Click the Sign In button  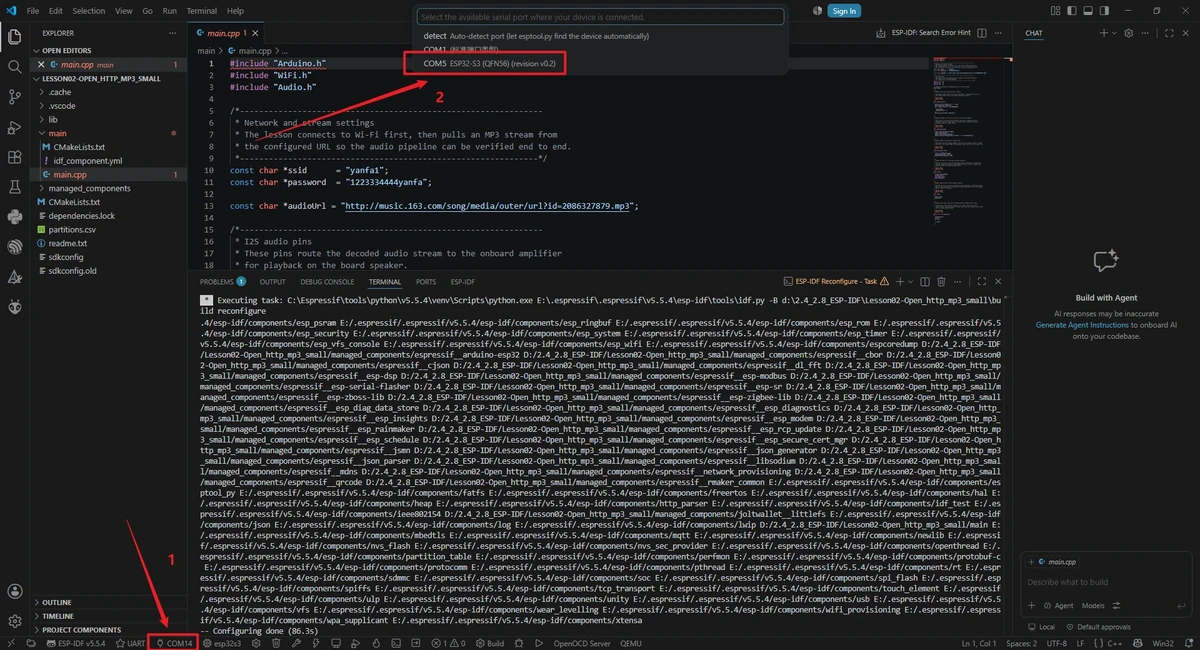(x=844, y=11)
